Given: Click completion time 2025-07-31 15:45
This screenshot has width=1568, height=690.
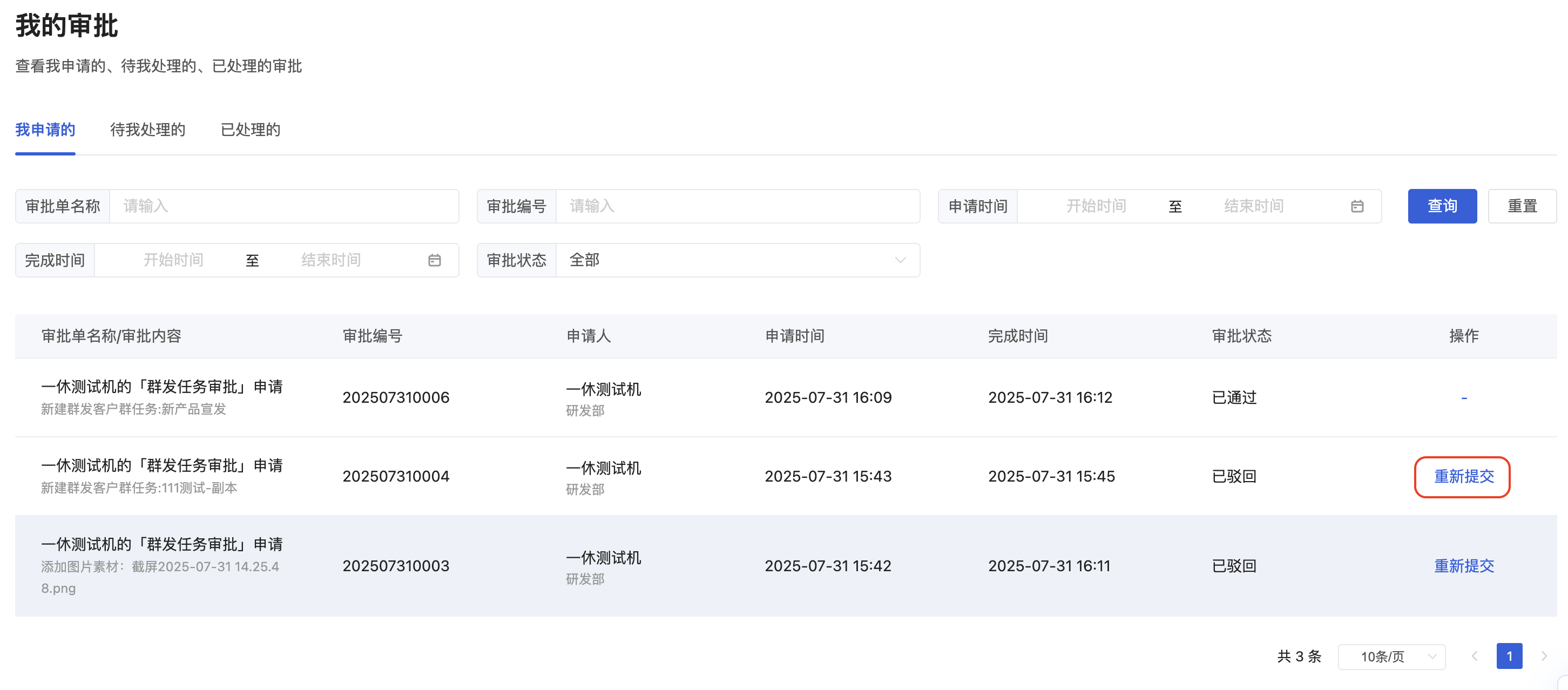Looking at the screenshot, I should click(1051, 476).
